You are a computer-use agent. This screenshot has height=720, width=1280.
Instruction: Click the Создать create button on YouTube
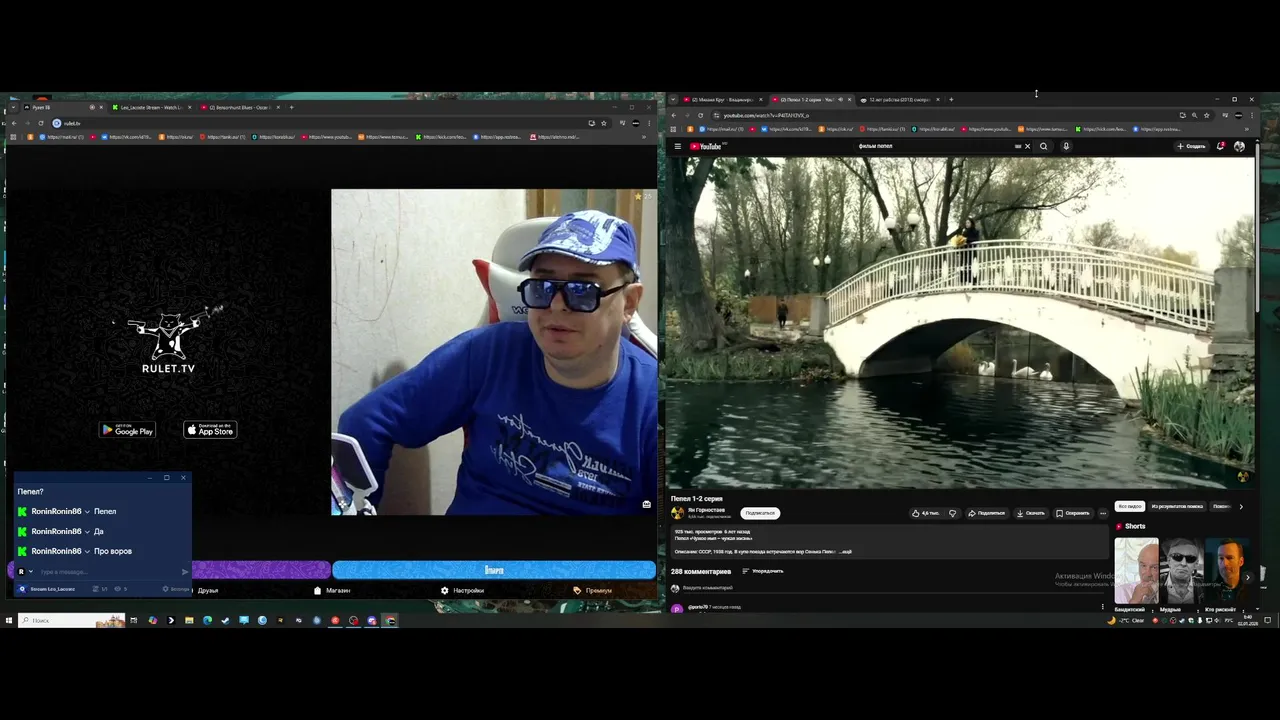click(1191, 146)
